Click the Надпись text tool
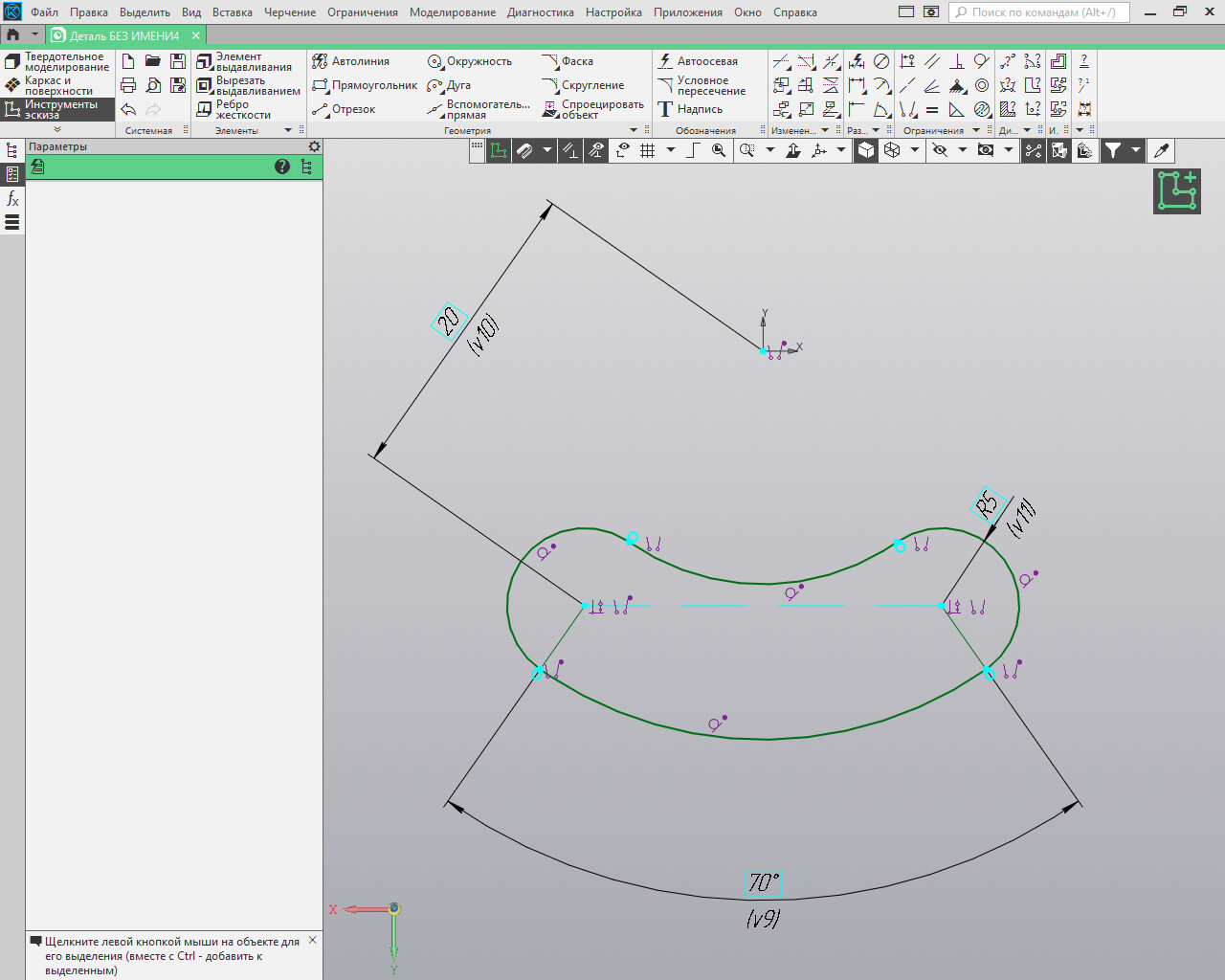Screen dimensions: 1225x980 tap(690, 109)
